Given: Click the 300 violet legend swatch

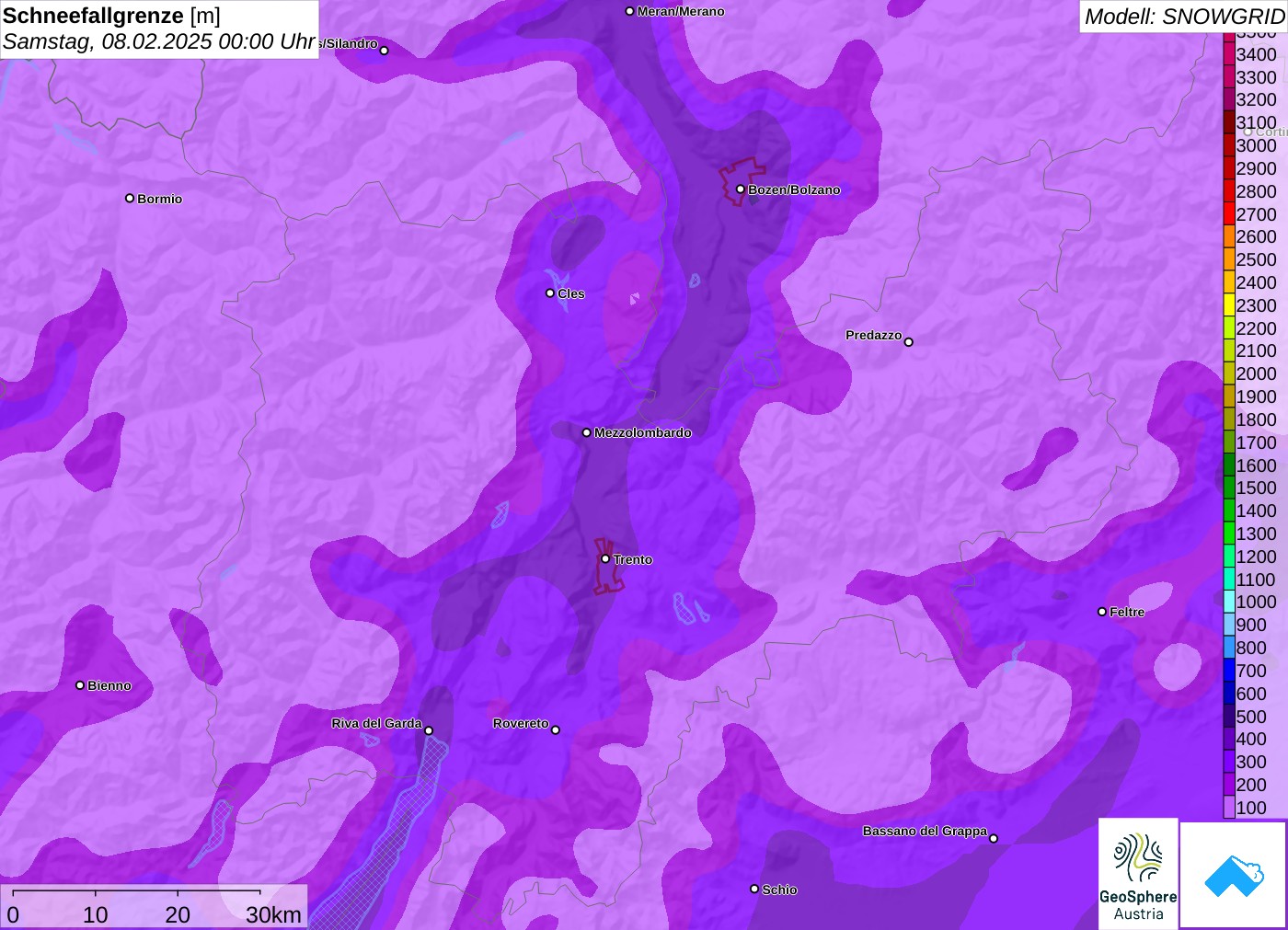Looking at the screenshot, I should coord(1229,762).
